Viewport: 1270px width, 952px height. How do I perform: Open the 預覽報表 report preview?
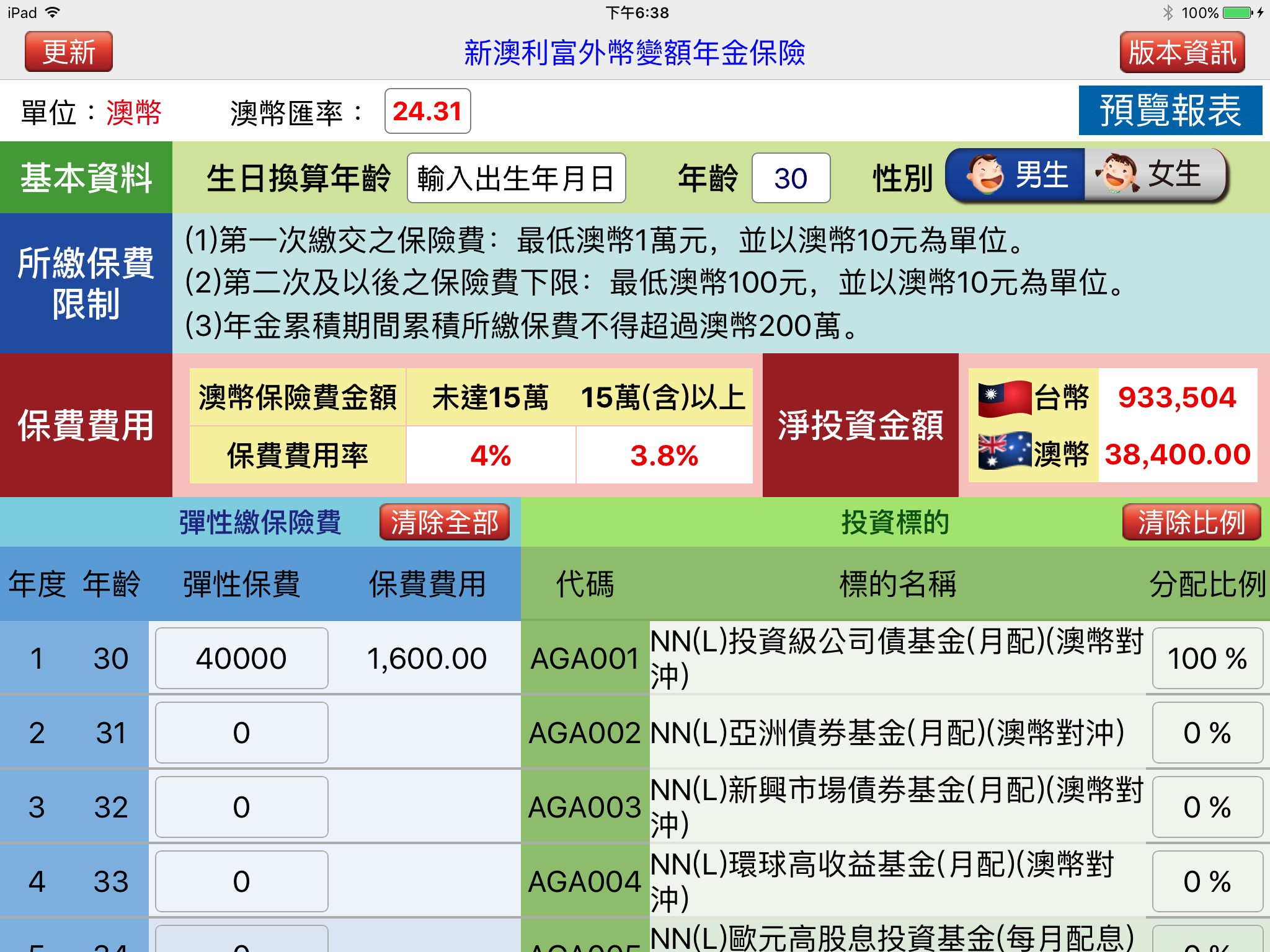click(1170, 110)
